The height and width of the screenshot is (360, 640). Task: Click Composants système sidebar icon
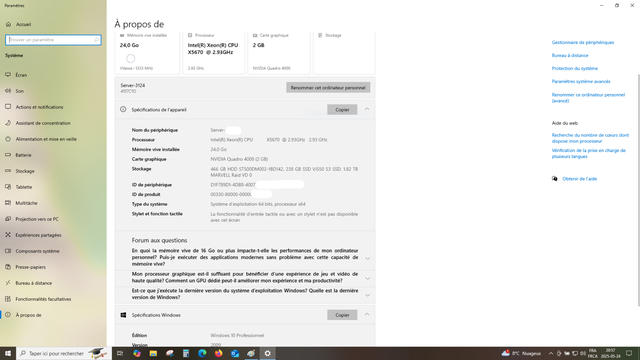pos(8,251)
